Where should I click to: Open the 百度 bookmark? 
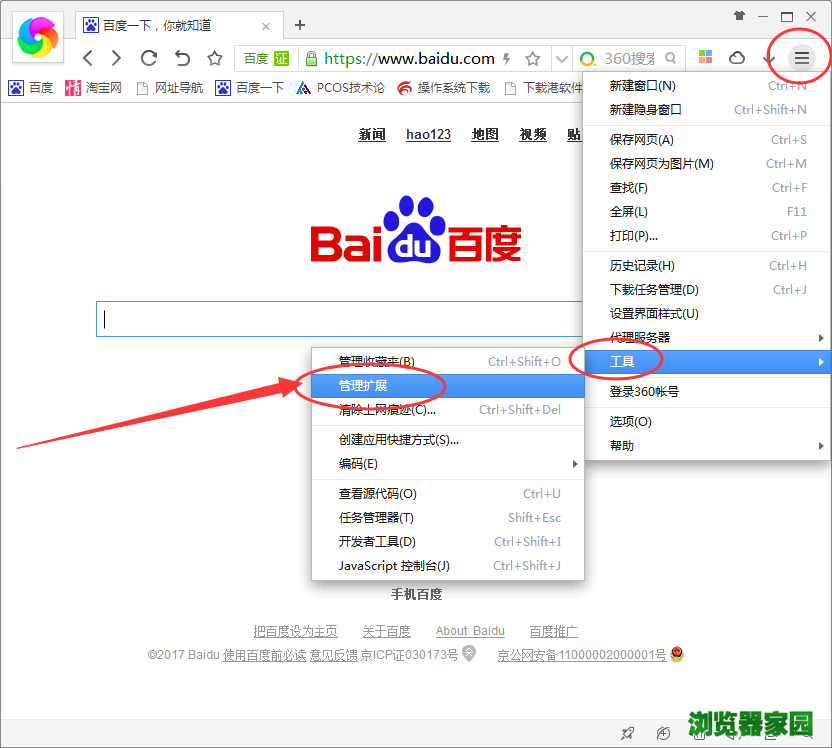(x=31, y=88)
